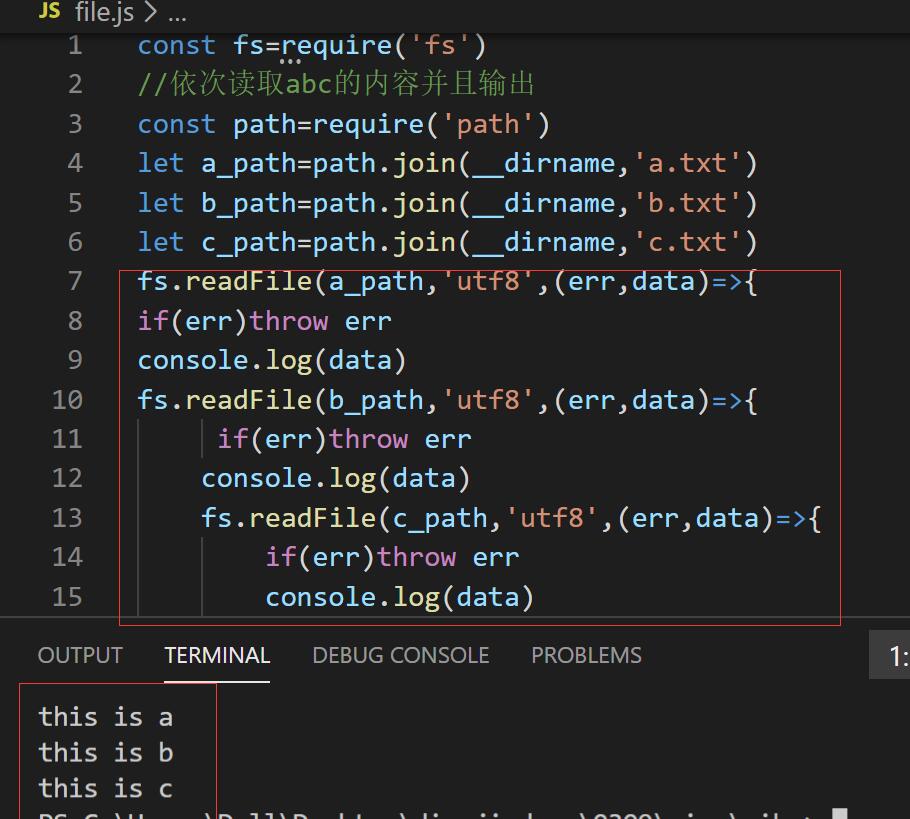Click the a_path variable declaration on line 4
This screenshot has width=910, height=819.
point(249,164)
